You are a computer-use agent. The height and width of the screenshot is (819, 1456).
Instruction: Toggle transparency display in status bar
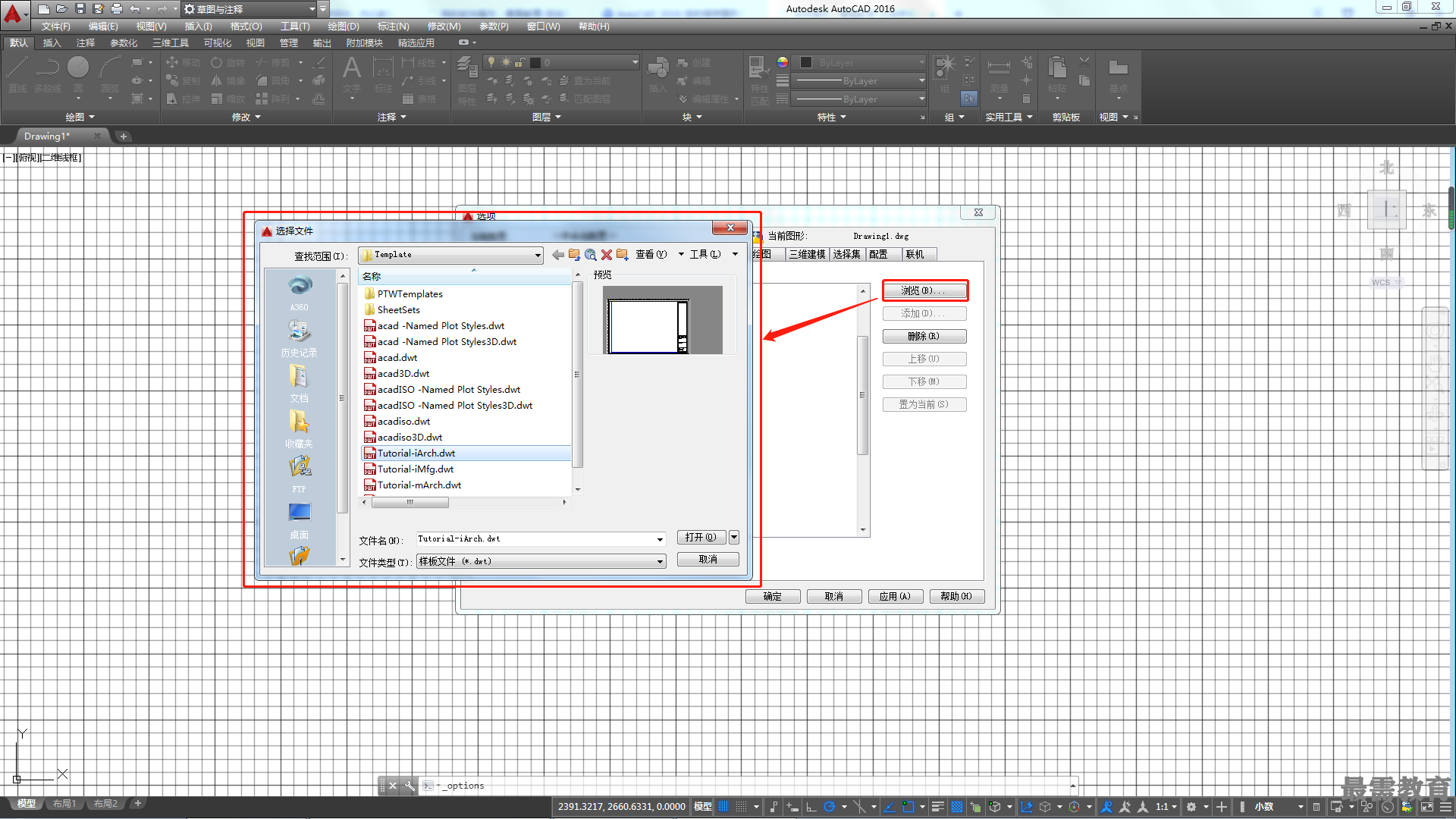(957, 807)
